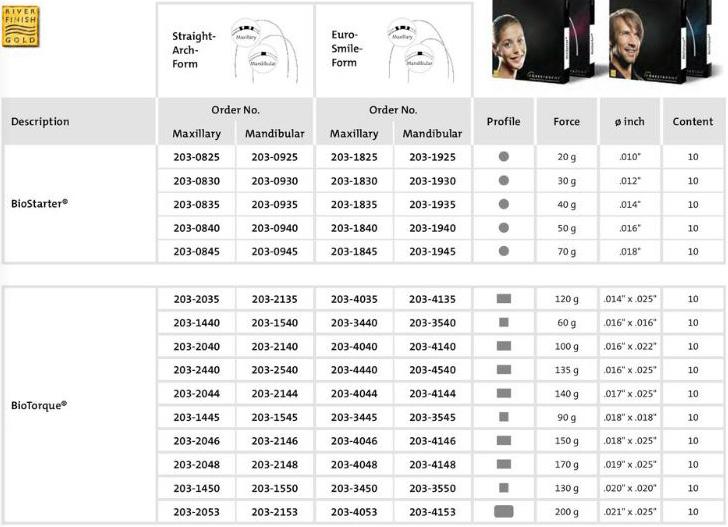
Task: Click the .014" x .025" dimension value
Action: point(630,299)
